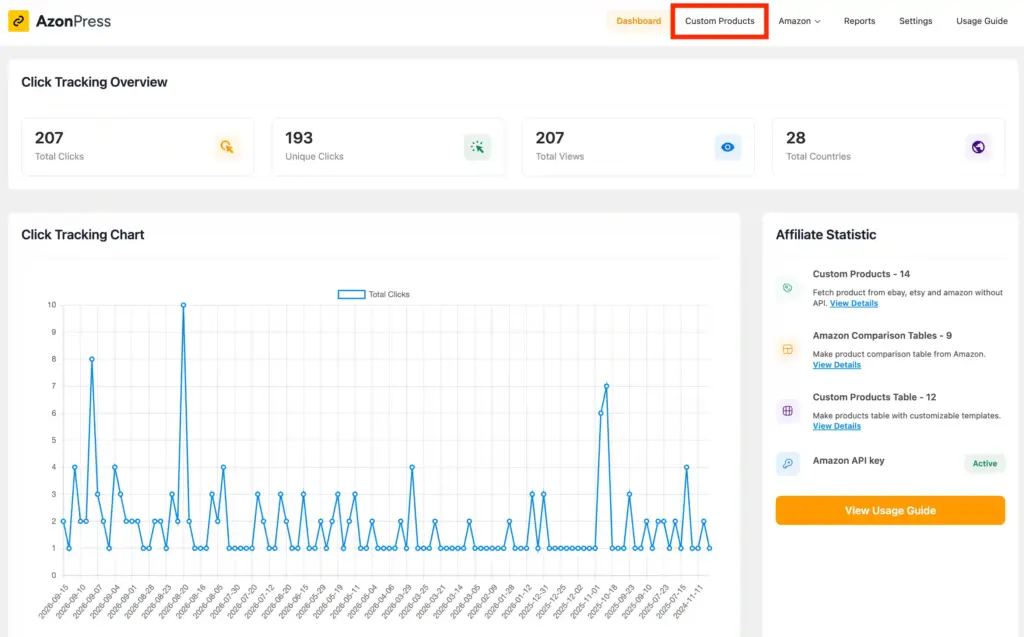Go to Custom Products menu item
Image resolution: width=1024 pixels, height=637 pixels.
[720, 21]
